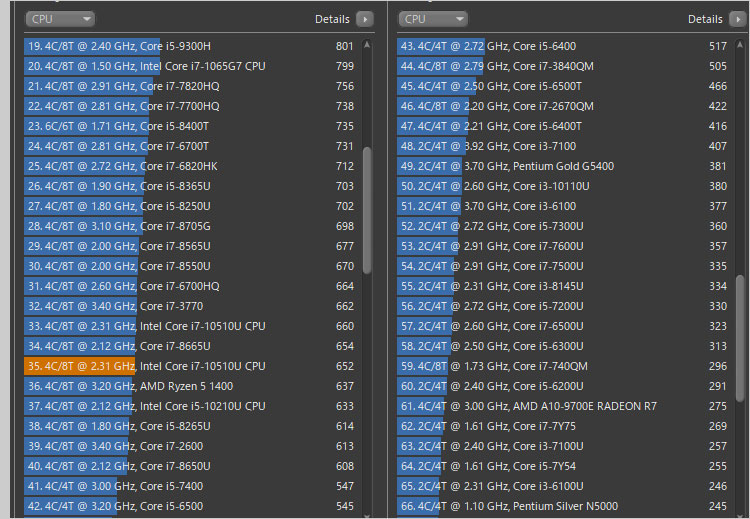
Task: Click the right panel Details arrow button
Action: 737,19
